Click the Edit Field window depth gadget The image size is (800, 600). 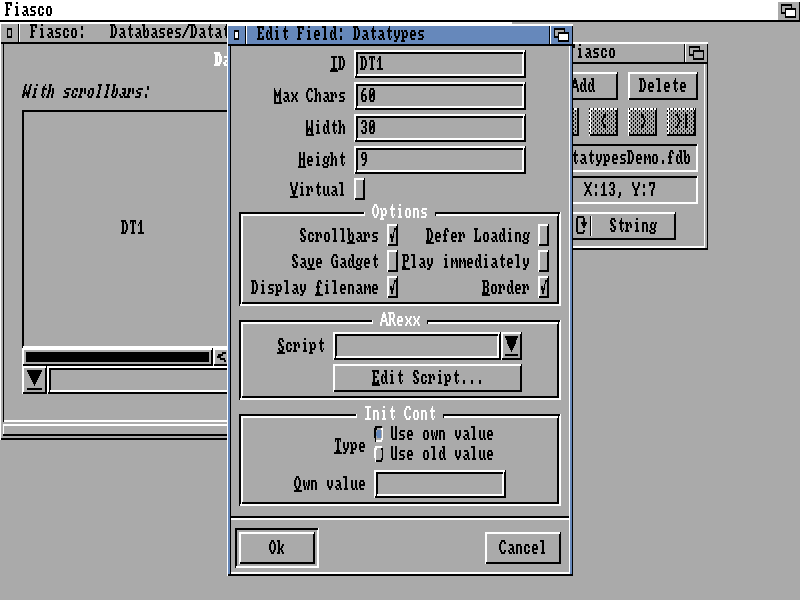[561, 34]
